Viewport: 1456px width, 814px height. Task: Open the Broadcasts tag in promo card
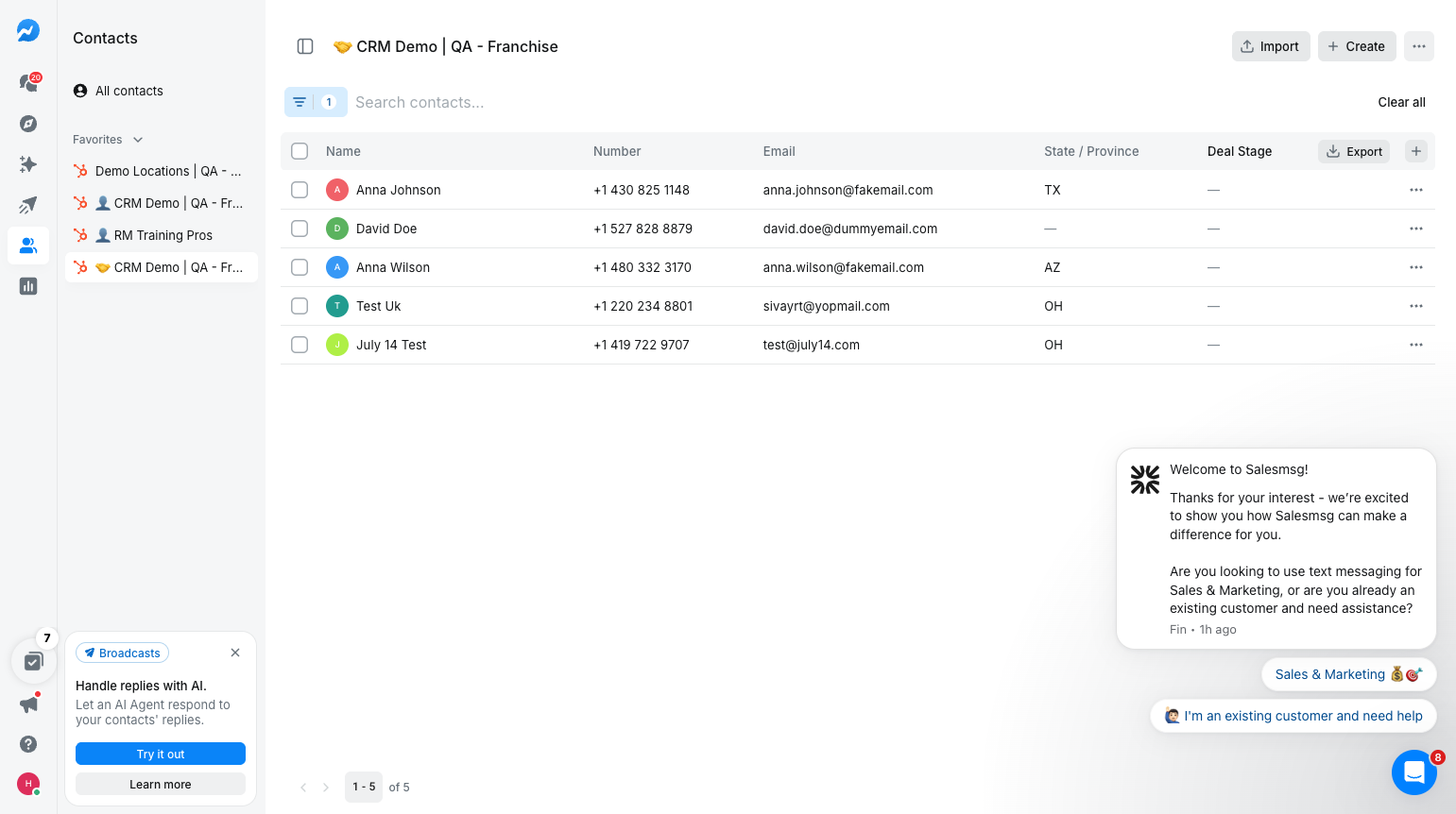tap(122, 653)
